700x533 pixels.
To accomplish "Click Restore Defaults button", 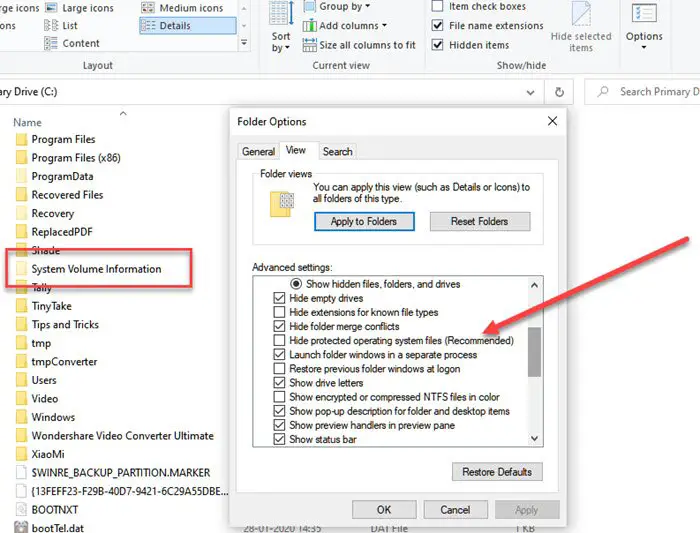I will (x=497, y=472).
